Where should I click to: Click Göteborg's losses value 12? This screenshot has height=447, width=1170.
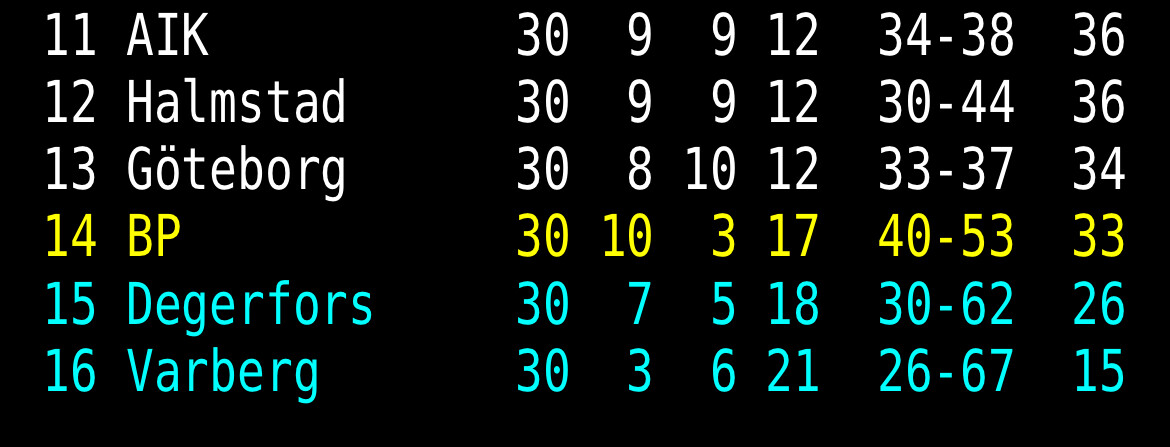[793, 170]
